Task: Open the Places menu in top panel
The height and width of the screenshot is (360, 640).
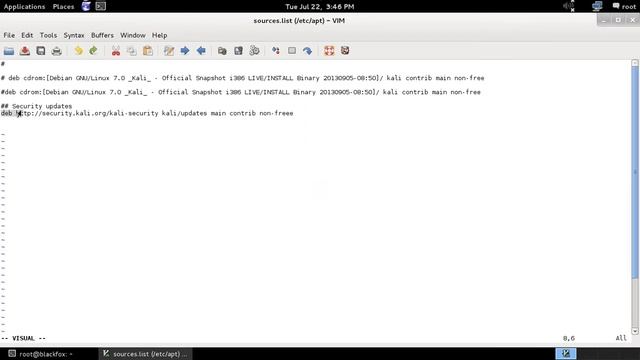Action: coord(63,7)
